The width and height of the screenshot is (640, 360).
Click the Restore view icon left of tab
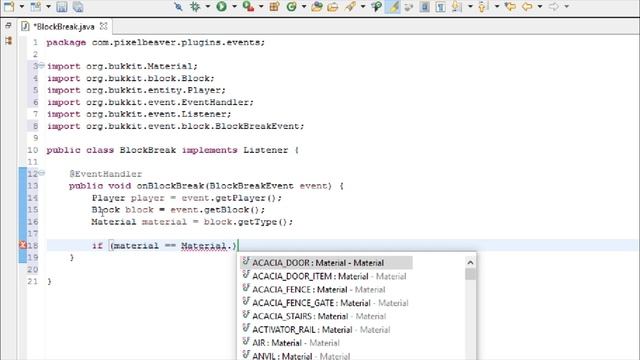(8, 25)
